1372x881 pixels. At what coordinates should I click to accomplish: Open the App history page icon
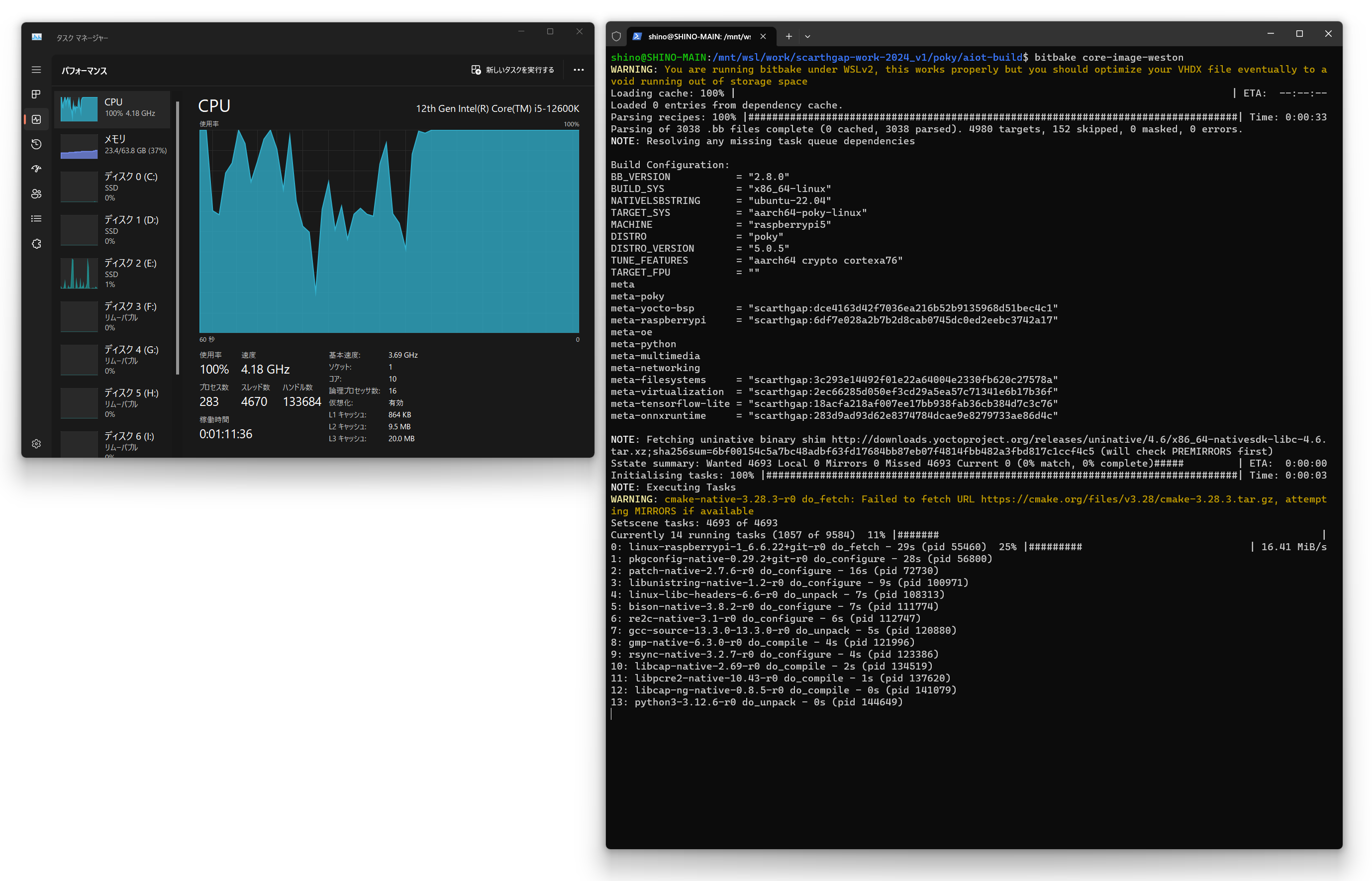36,144
